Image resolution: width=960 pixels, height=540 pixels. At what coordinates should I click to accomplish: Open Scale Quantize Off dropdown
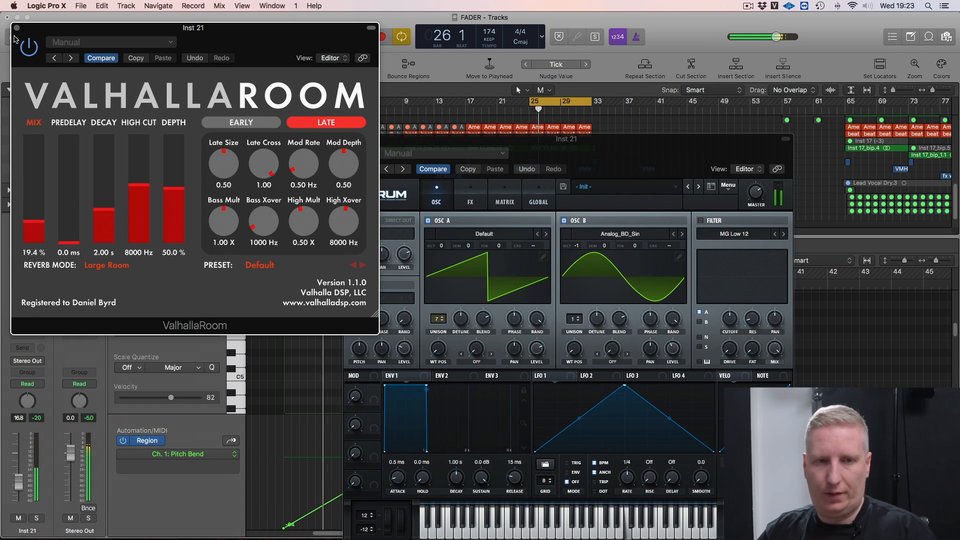[131, 367]
